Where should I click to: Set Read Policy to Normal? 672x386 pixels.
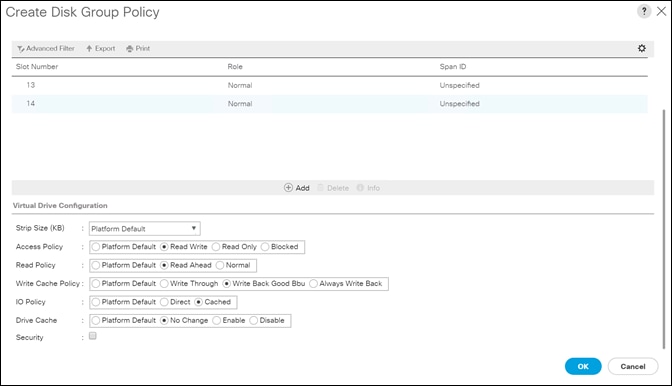click(x=220, y=265)
